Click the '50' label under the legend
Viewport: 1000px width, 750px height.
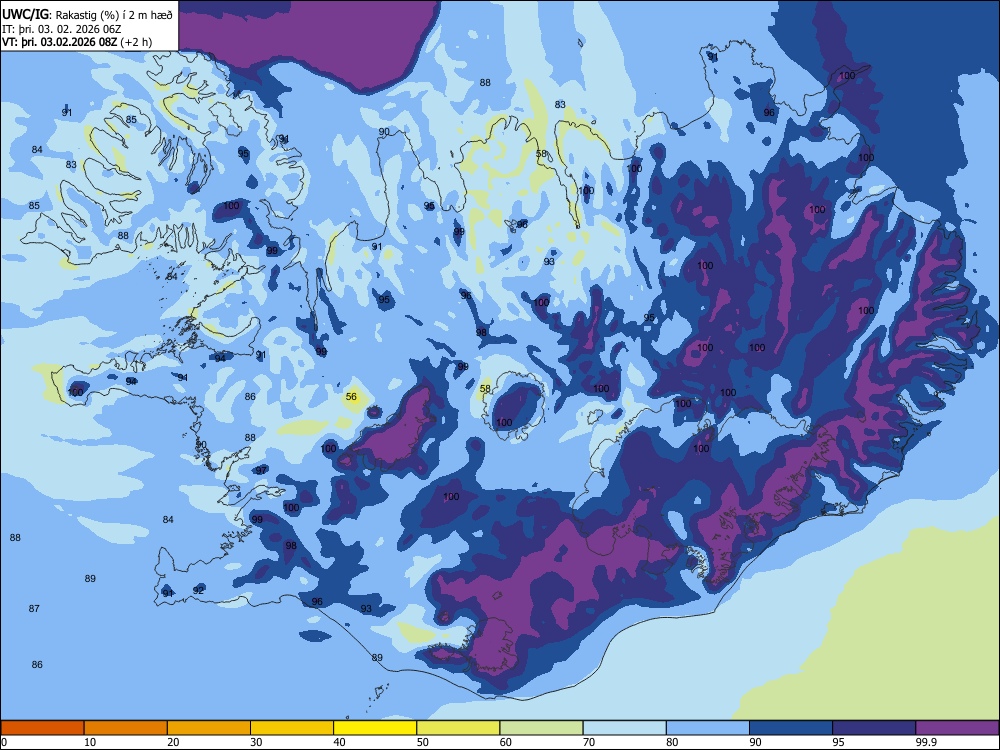[x=423, y=742]
